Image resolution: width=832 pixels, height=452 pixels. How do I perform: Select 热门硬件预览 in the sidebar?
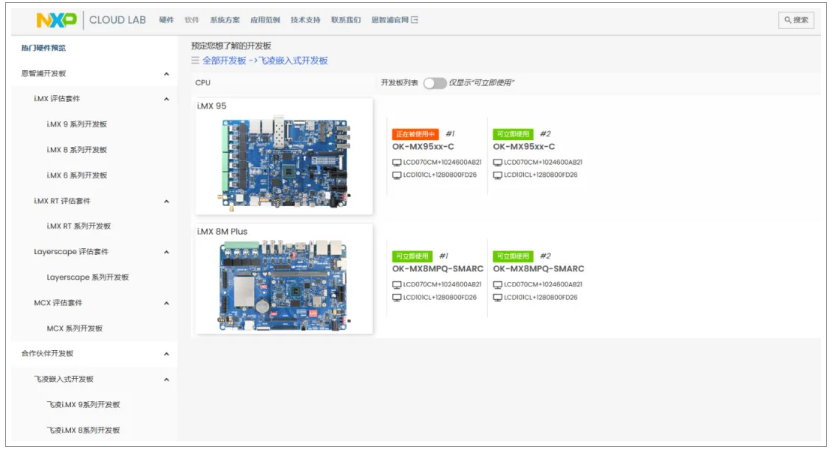click(x=44, y=48)
